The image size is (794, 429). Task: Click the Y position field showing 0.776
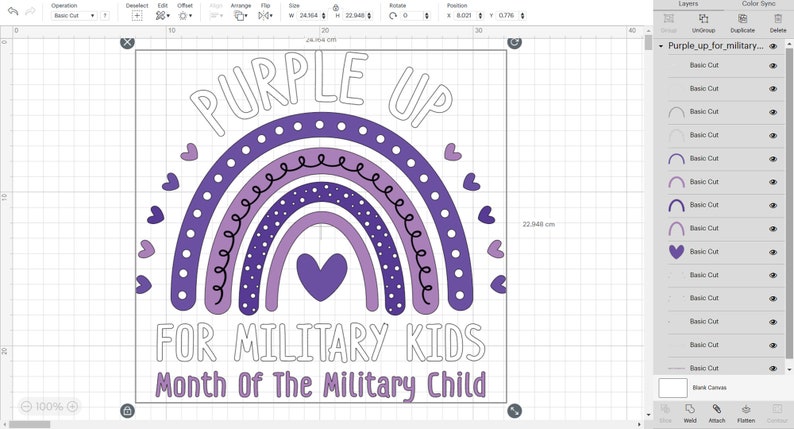pos(508,16)
